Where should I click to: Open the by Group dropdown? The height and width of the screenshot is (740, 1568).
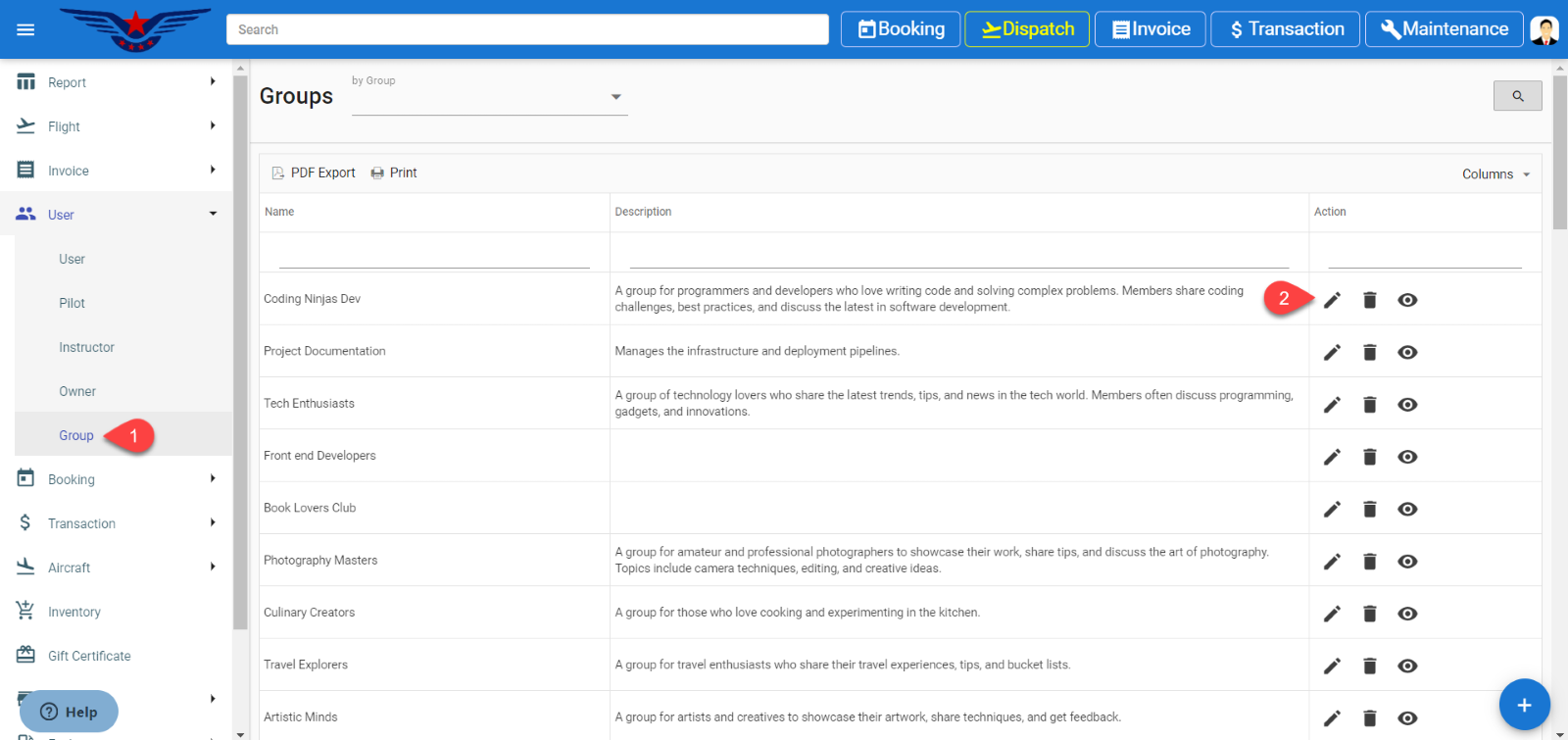tap(489, 97)
